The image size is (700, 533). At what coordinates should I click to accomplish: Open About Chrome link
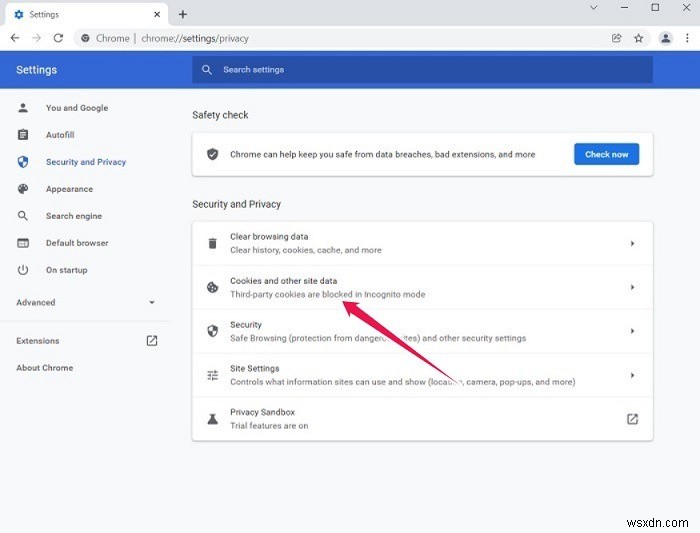pos(45,368)
